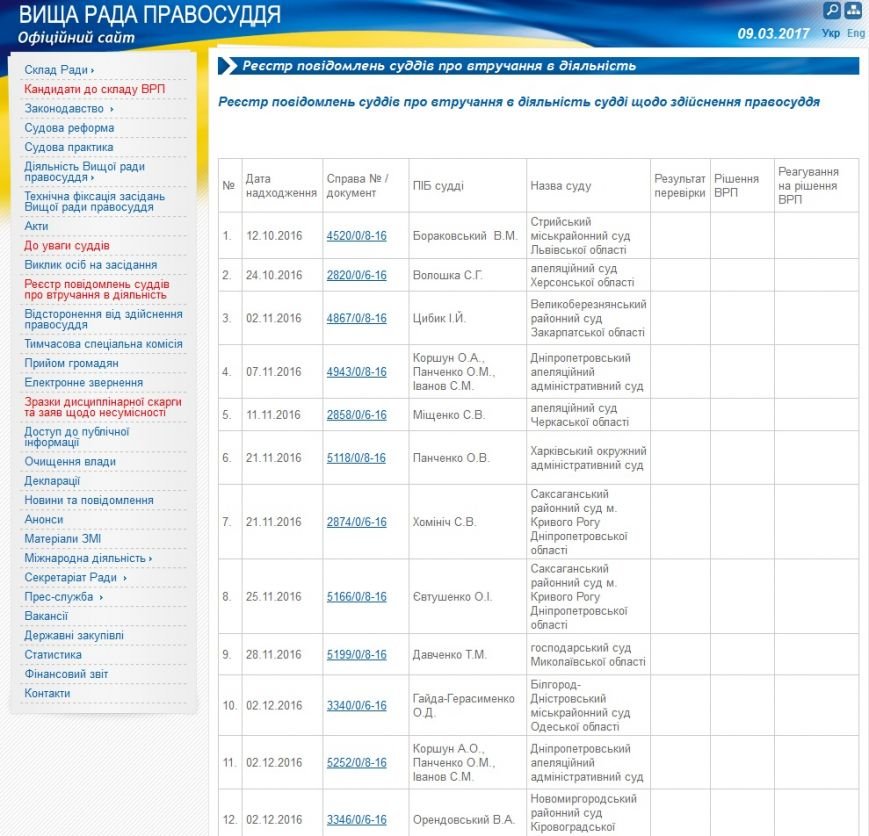This screenshot has width=869, height=836.
Task: Open document 2874/0/6-16
Action: (x=356, y=522)
